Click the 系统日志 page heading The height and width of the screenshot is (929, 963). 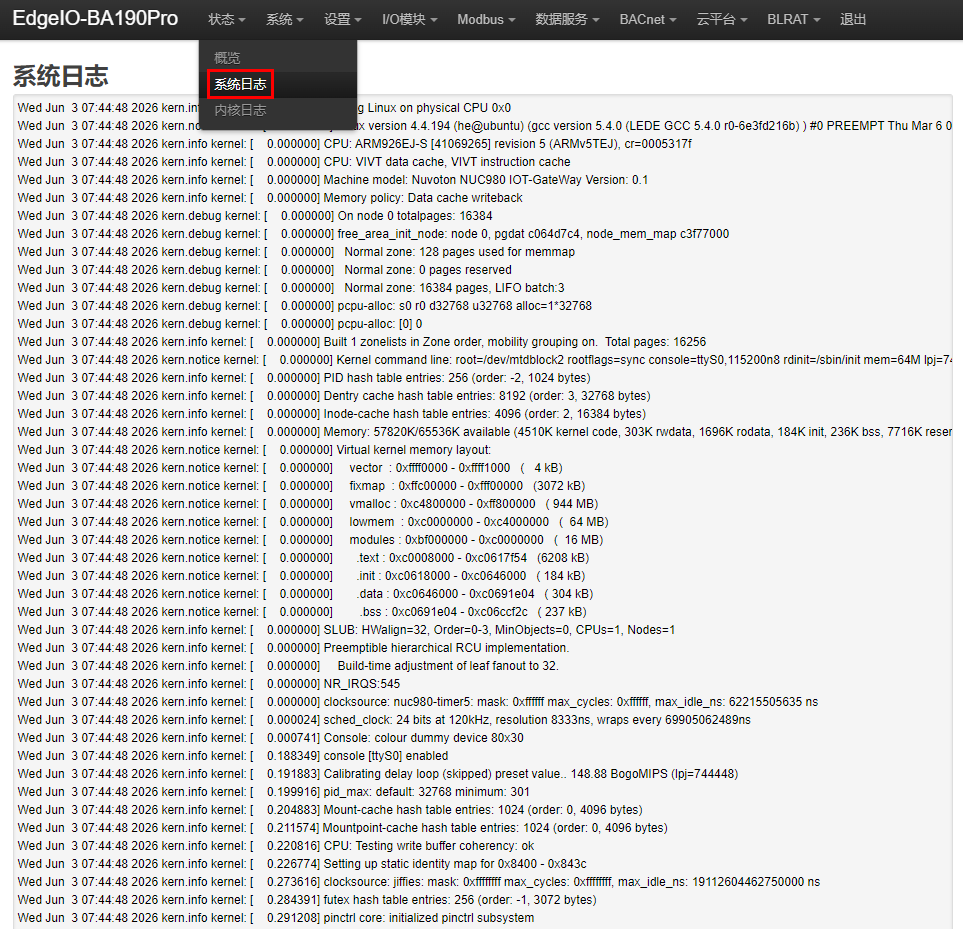pyautogui.click(x=61, y=76)
